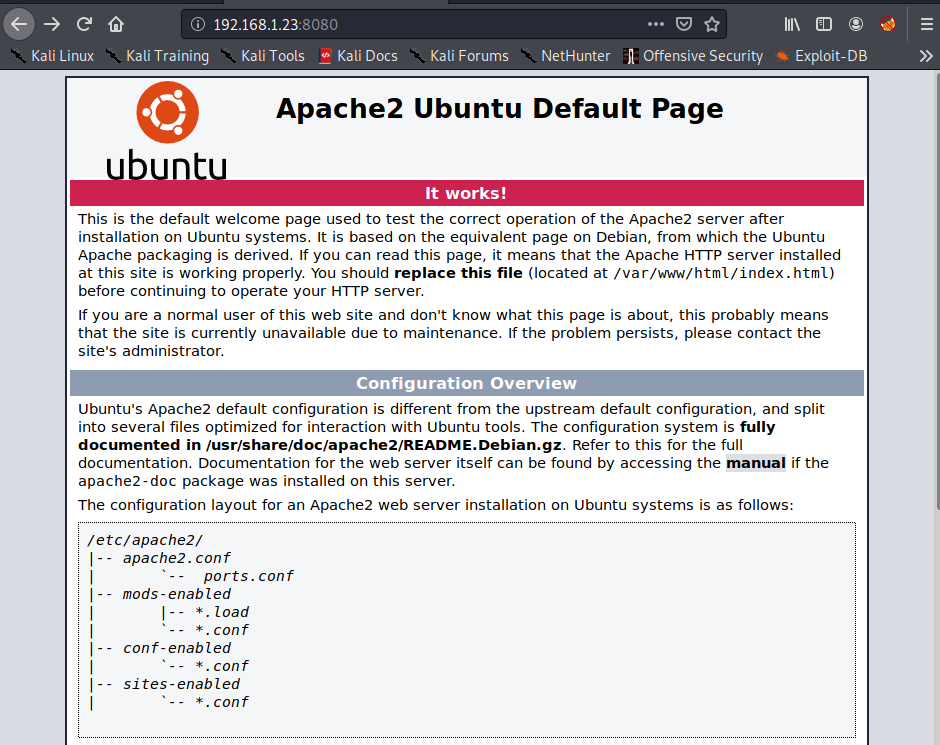Viewport: 940px width, 745px height.
Task: Open the Firefox account menu
Action: coord(856,24)
